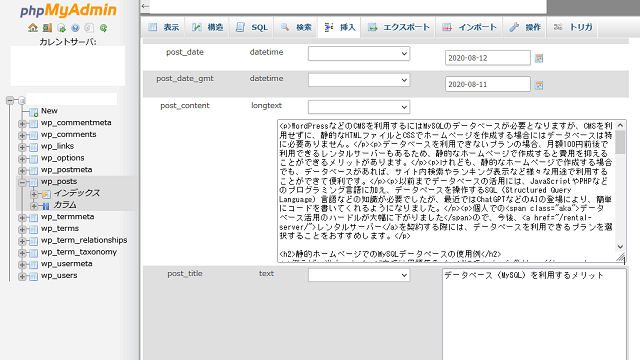This screenshot has width=640, height=360.
Task: Open phpMyAdmin documentation help icon
Action: (75, 28)
